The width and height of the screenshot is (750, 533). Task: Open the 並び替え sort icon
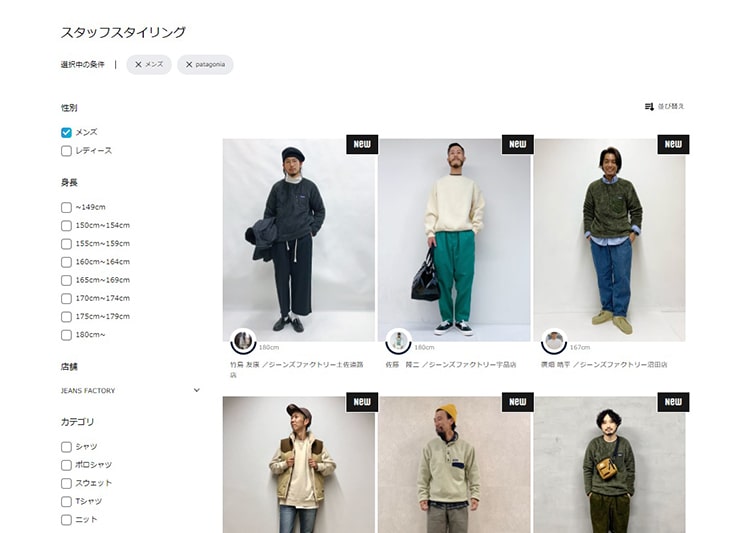tap(649, 106)
